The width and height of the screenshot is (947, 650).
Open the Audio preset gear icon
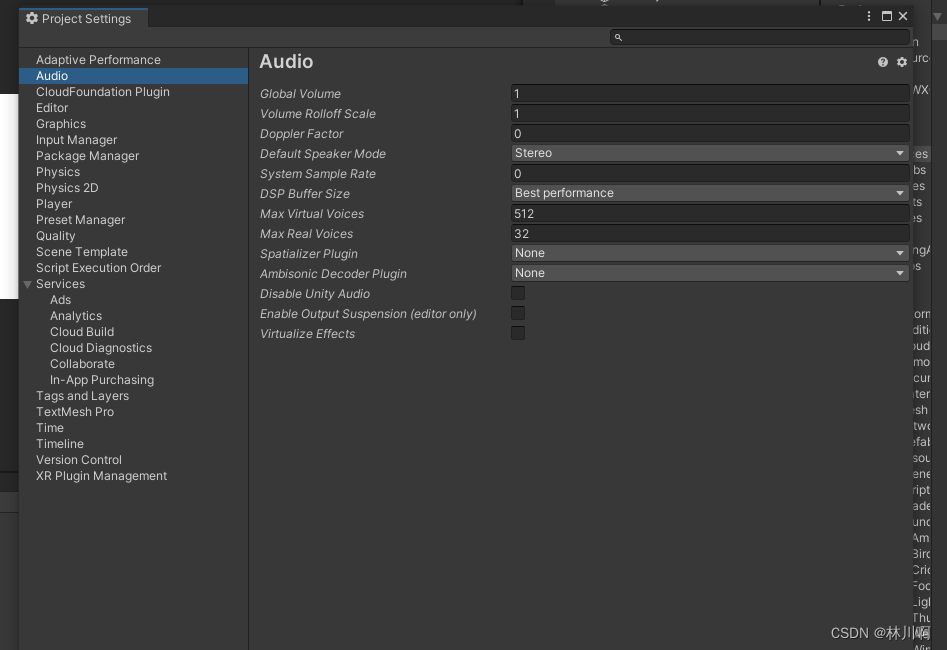pos(901,61)
